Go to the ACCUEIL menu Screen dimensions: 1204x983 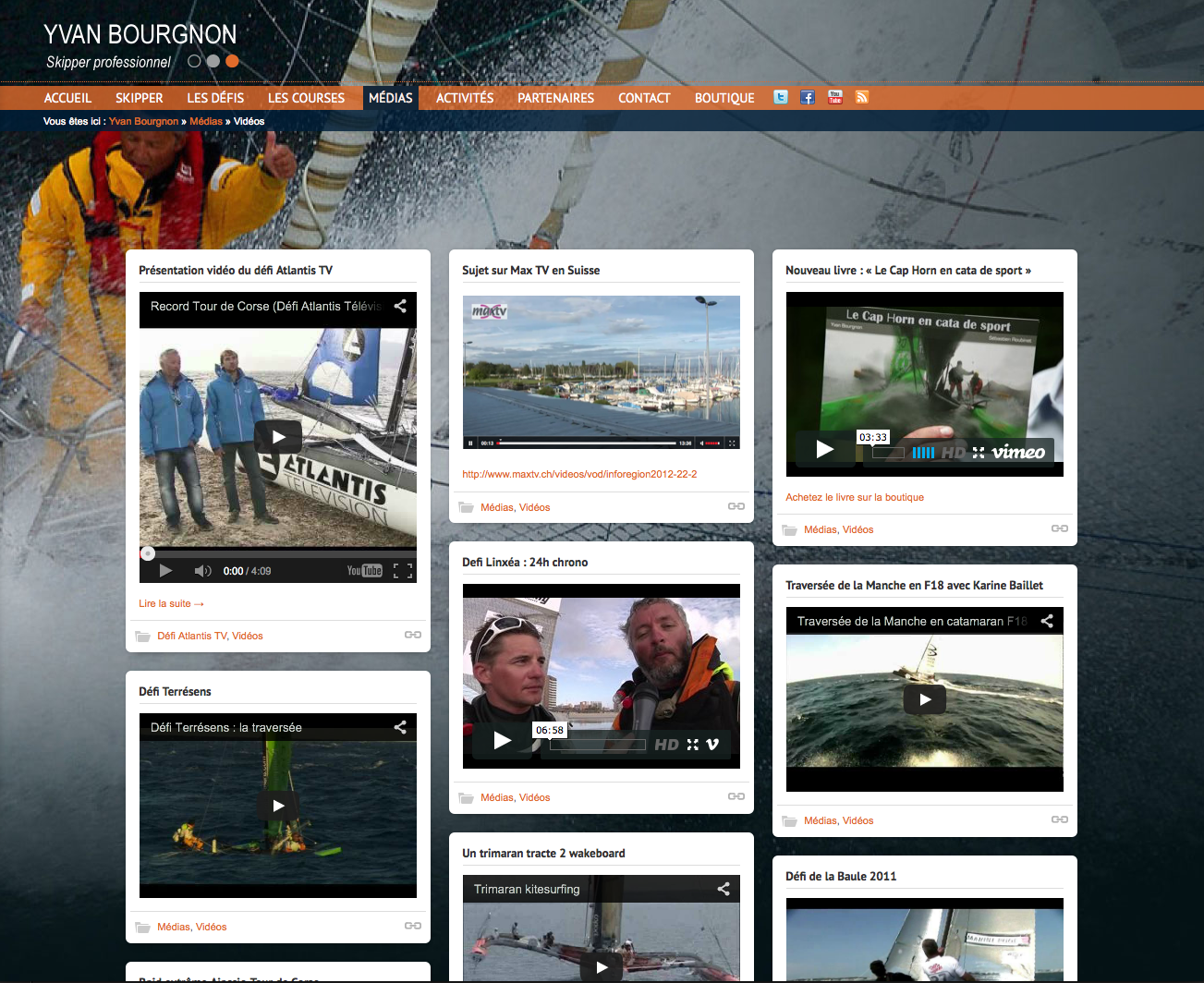tap(67, 98)
